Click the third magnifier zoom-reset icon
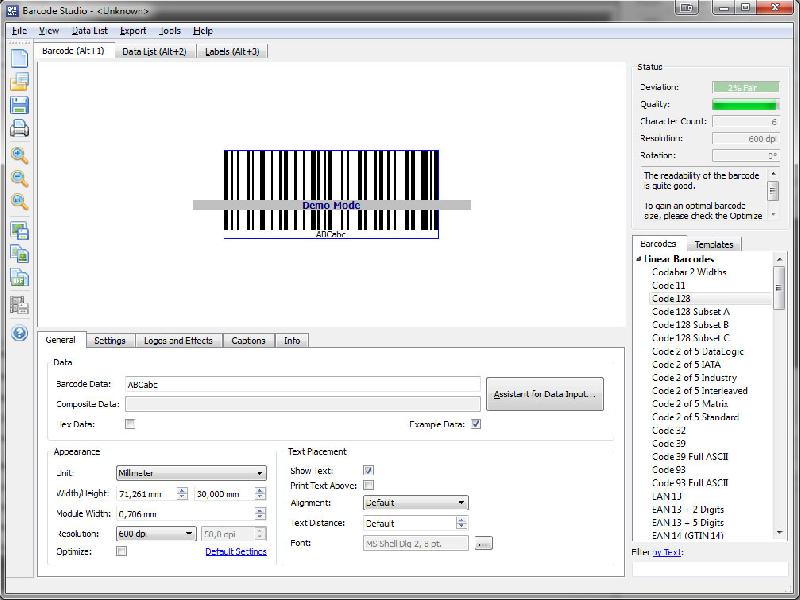This screenshot has width=800, height=600. 19,202
